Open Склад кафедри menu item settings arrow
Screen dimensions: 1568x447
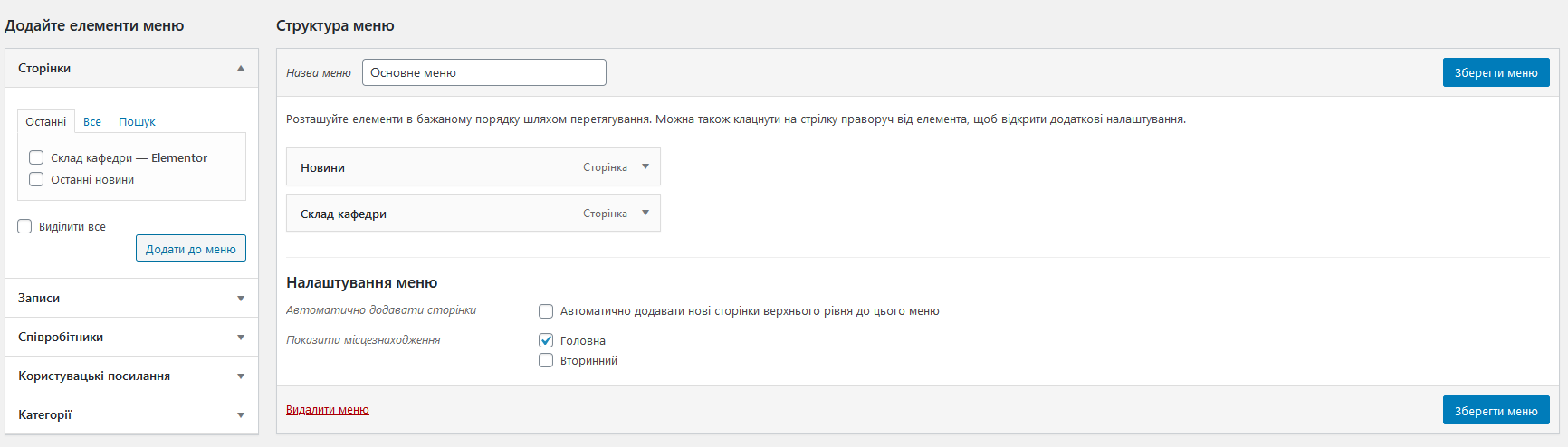click(645, 213)
